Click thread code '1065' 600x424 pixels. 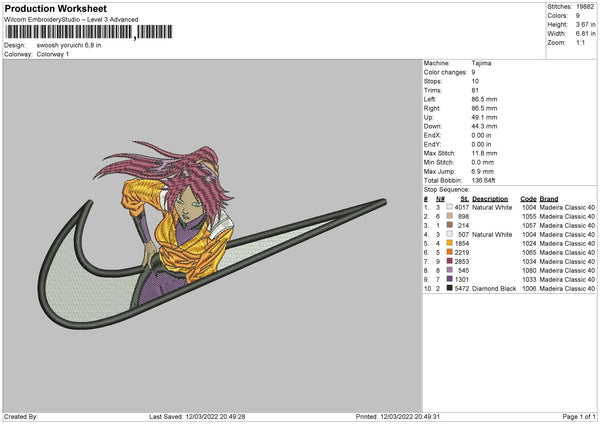coord(529,252)
